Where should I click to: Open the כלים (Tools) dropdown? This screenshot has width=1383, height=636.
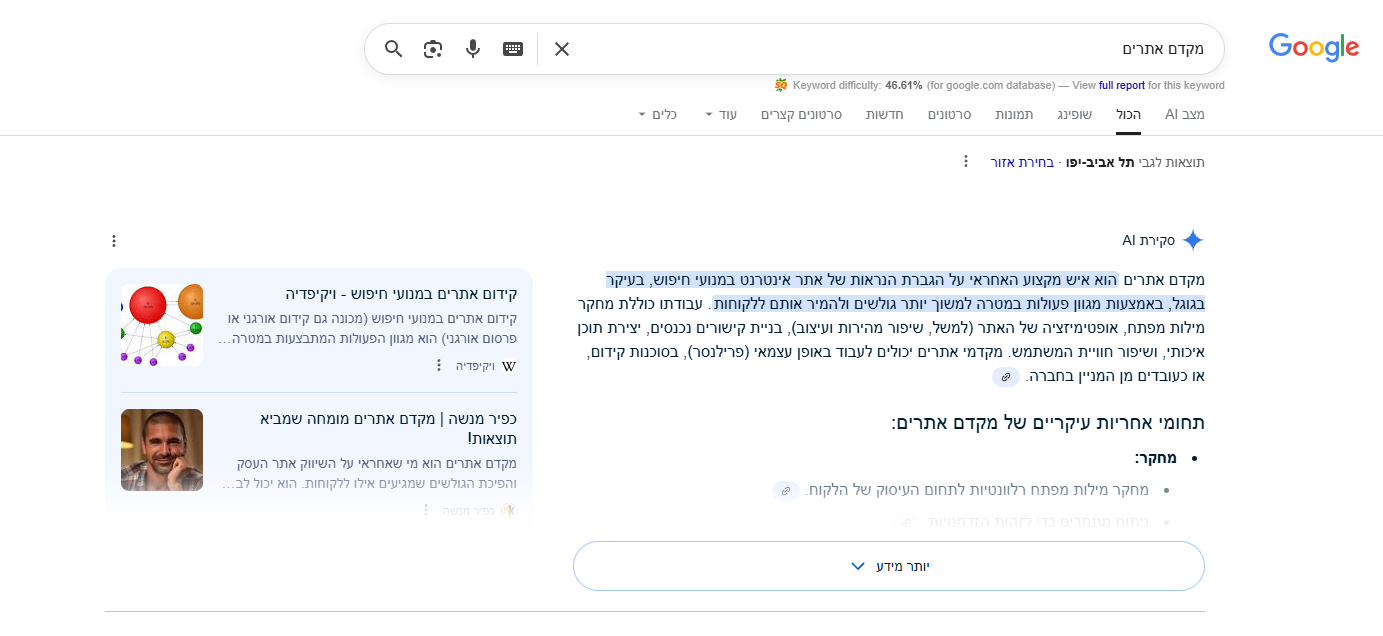point(657,115)
